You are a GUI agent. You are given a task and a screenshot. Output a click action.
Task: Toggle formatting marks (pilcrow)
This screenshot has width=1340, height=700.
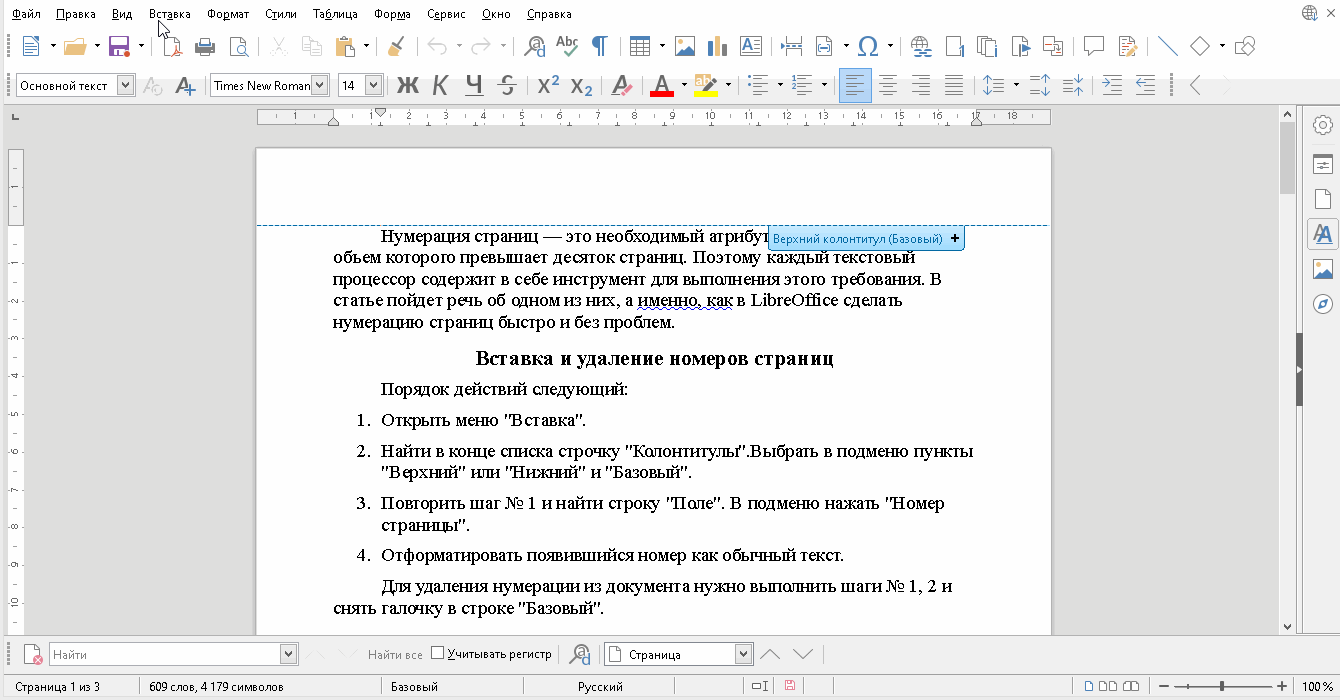(600, 46)
